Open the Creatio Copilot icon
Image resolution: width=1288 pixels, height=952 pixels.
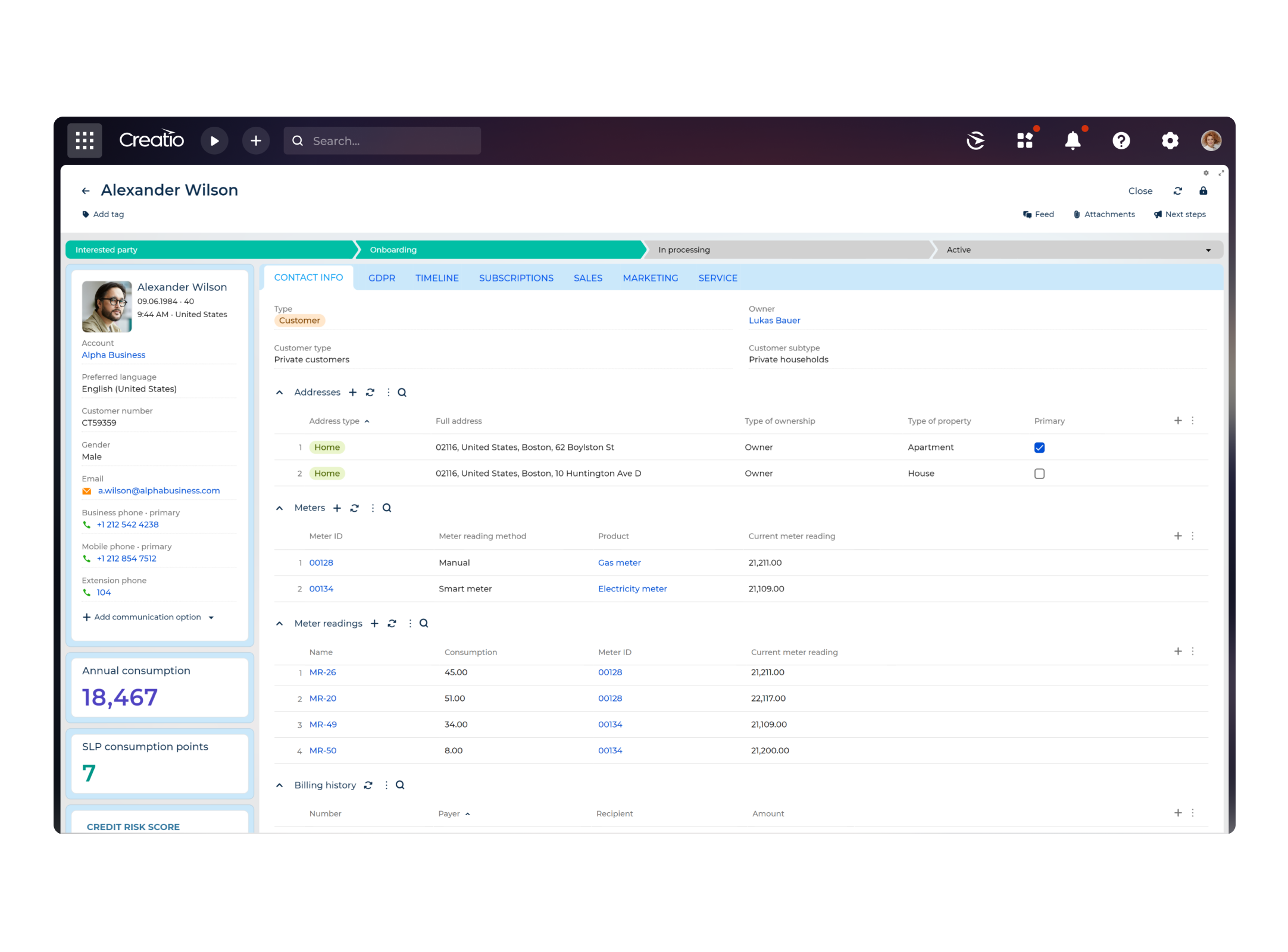point(976,140)
